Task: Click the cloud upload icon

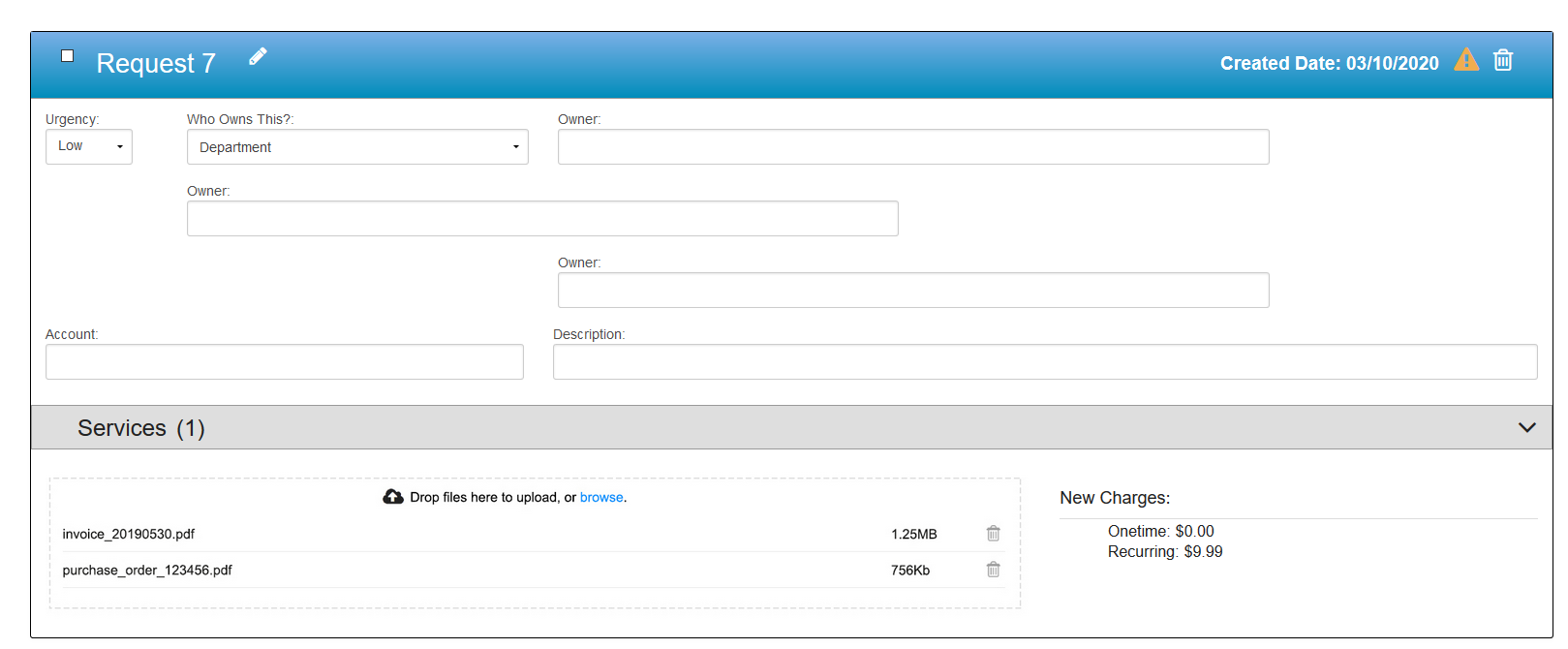Action: coord(393,497)
